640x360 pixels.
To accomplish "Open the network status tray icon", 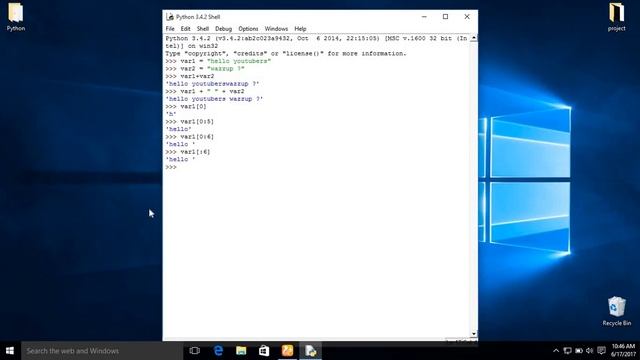I will 567,351.
